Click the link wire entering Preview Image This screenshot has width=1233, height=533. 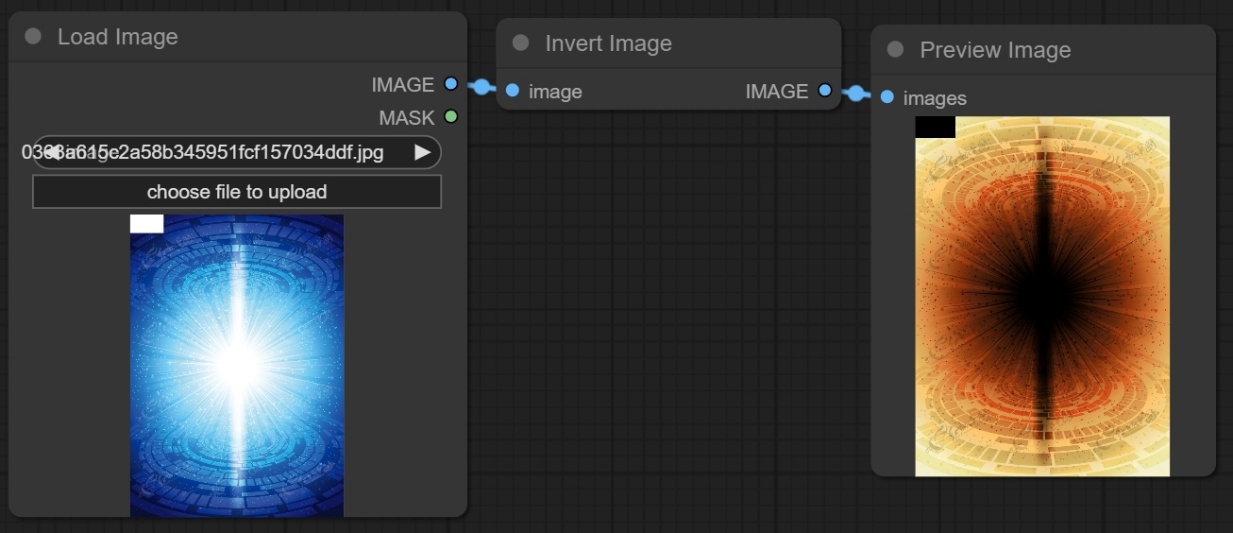856,94
